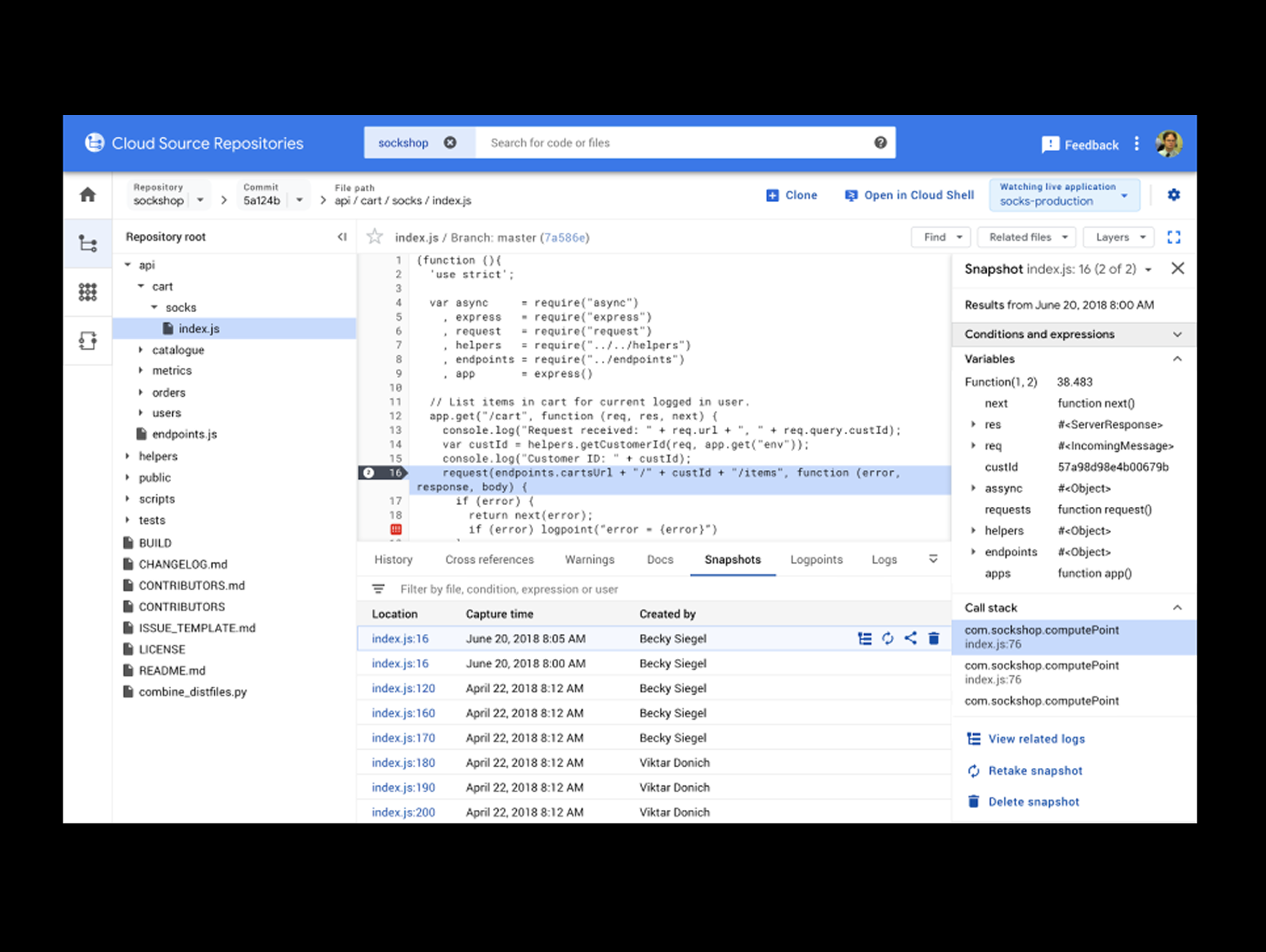Click Delete snapshot
1266x952 pixels.
[1023, 802]
